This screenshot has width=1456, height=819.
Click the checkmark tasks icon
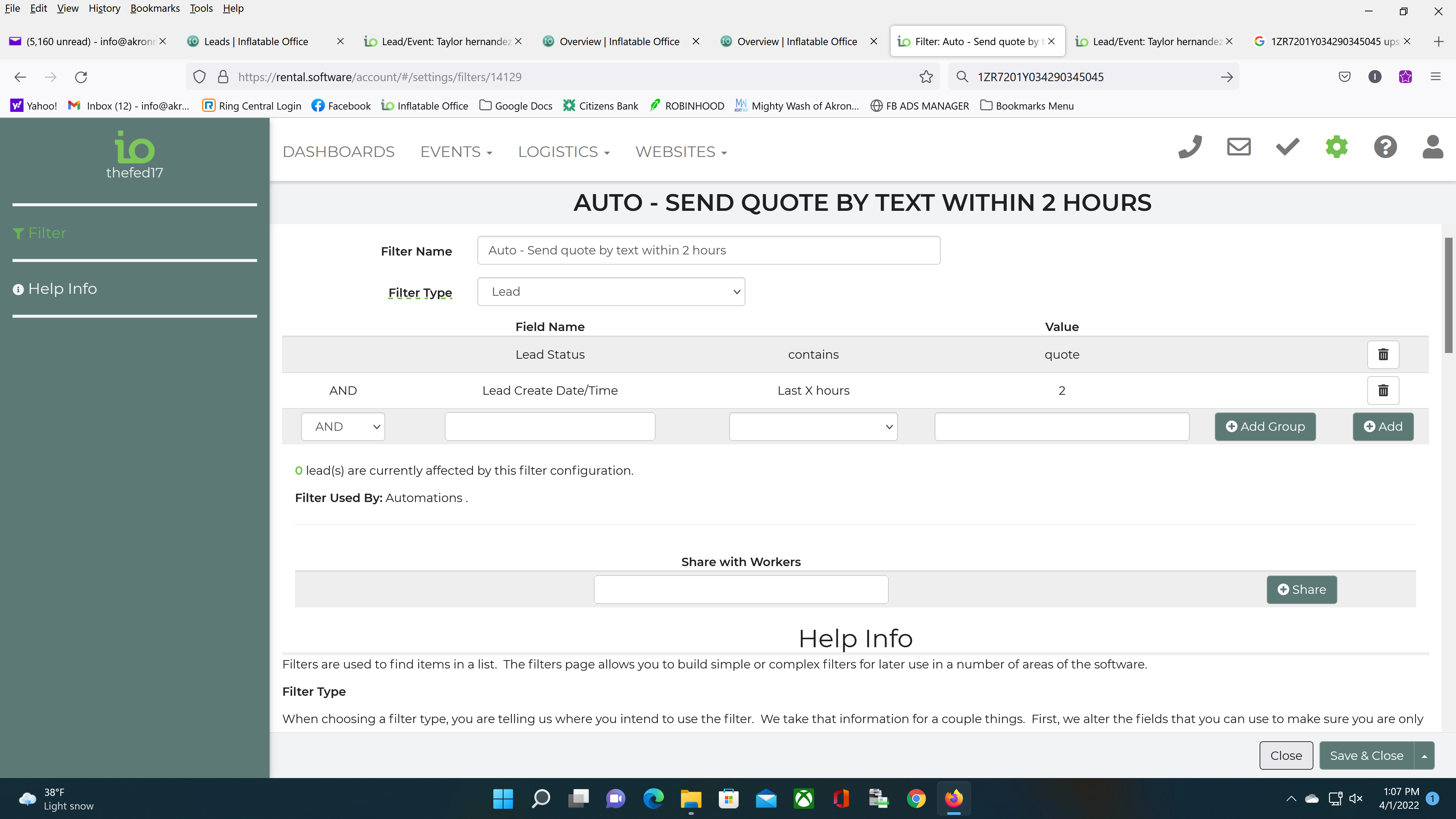tap(1288, 147)
